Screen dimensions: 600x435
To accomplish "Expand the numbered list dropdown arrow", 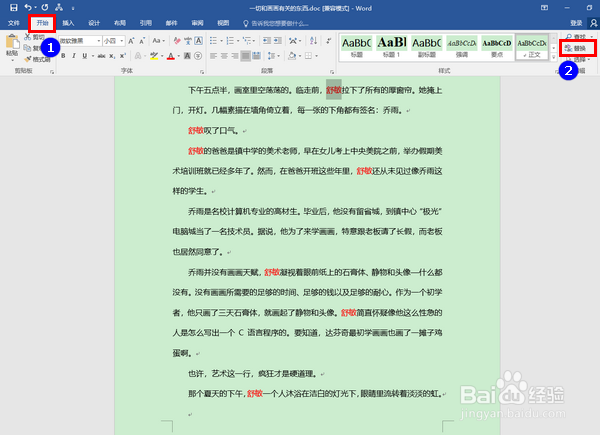I will coord(238,41).
